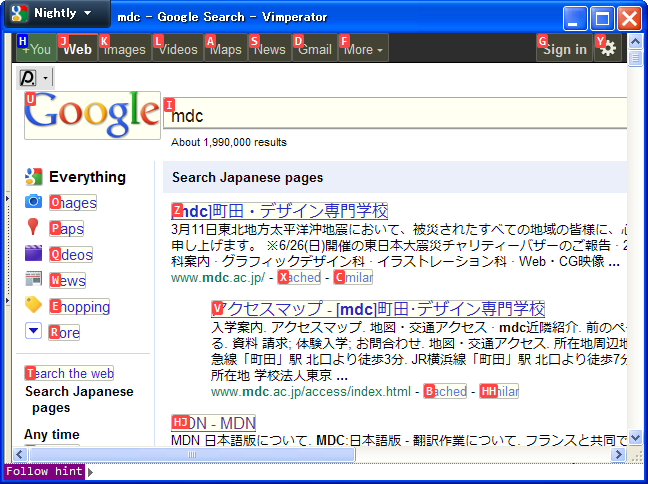The image size is (648, 484).
Task: Open Similar link for access/index.html result
Action: pyautogui.click(x=499, y=391)
